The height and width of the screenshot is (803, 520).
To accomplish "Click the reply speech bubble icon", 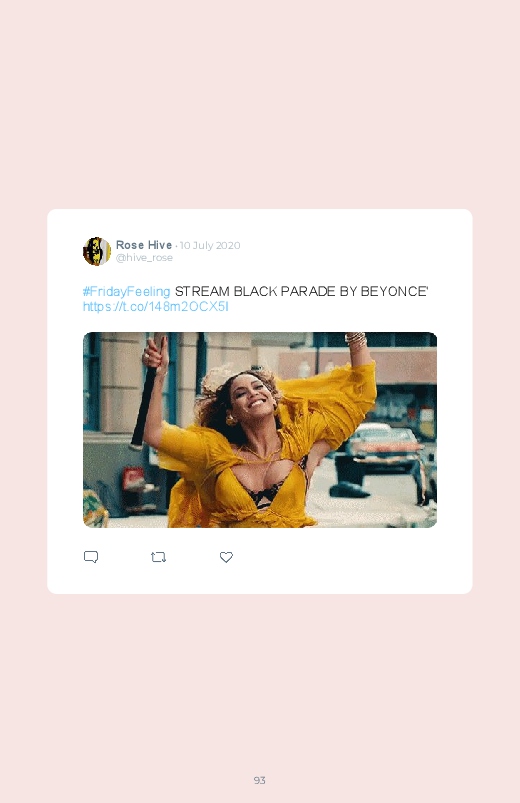I will click(91, 557).
